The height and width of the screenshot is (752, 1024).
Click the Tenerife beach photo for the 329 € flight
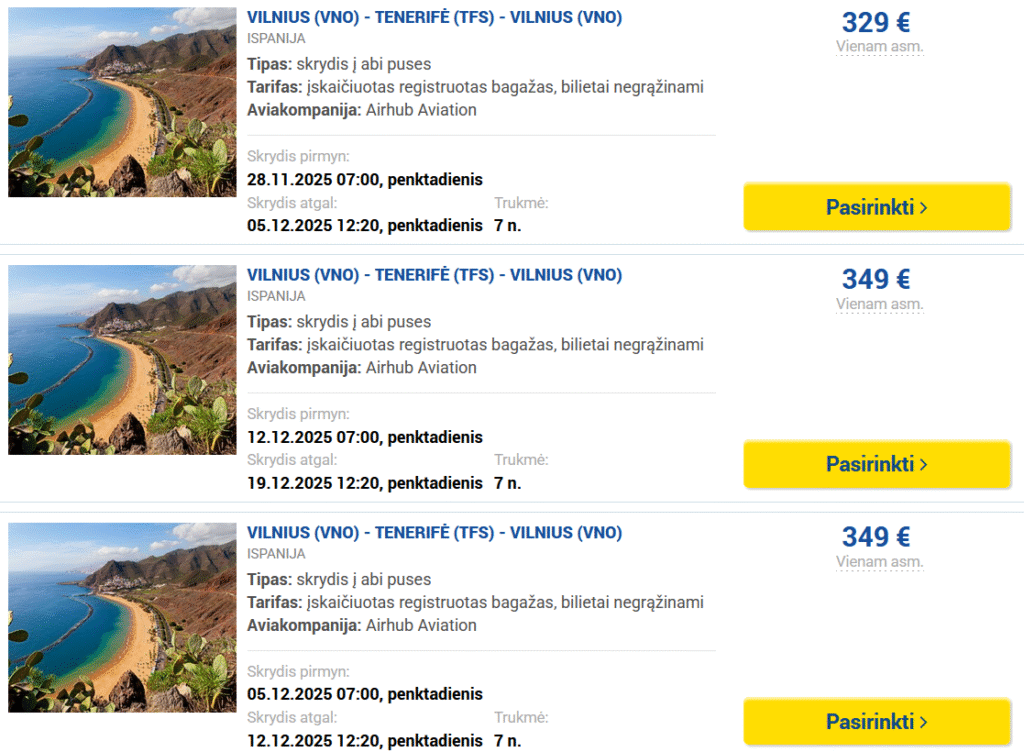pos(122,102)
